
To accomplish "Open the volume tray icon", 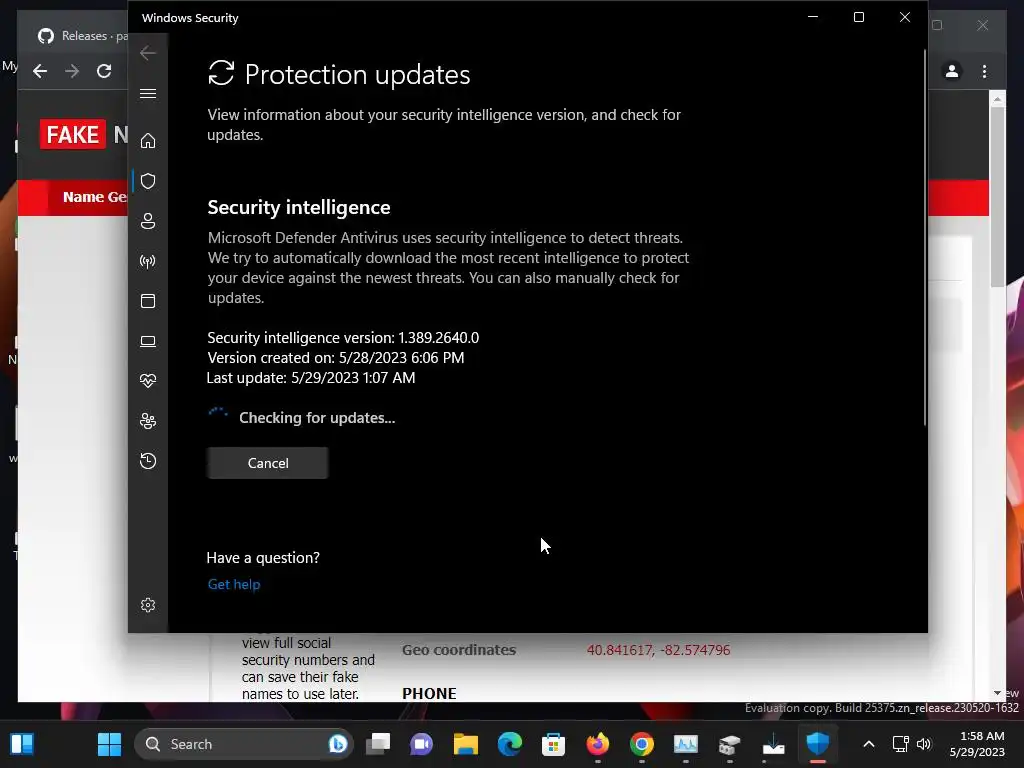I will [x=923, y=744].
